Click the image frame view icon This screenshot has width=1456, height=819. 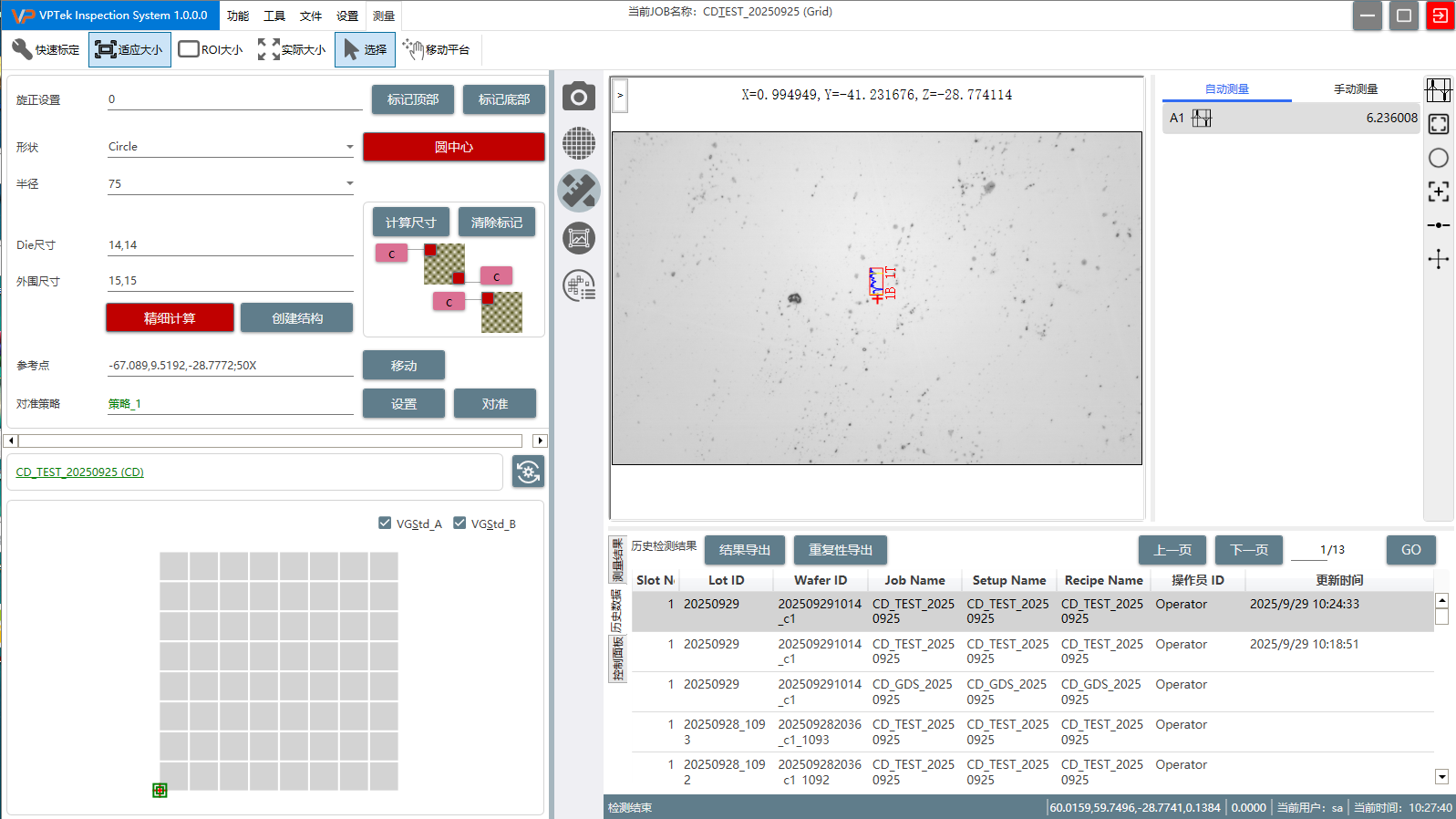(578, 239)
